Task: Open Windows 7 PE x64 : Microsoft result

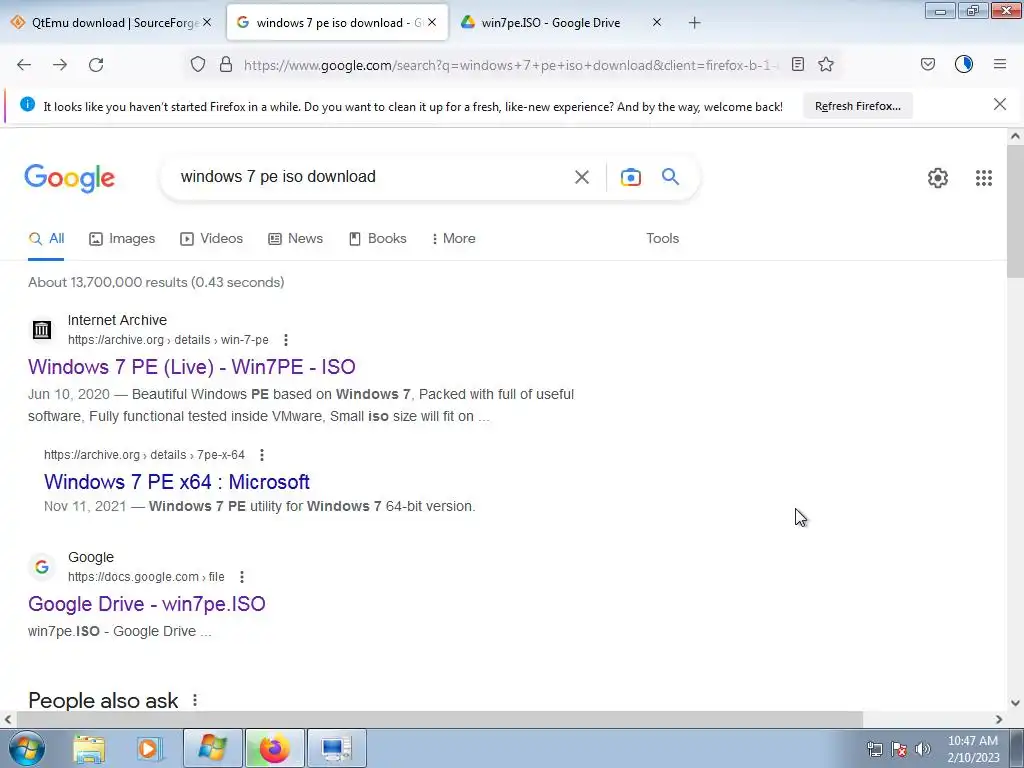Action: click(177, 482)
